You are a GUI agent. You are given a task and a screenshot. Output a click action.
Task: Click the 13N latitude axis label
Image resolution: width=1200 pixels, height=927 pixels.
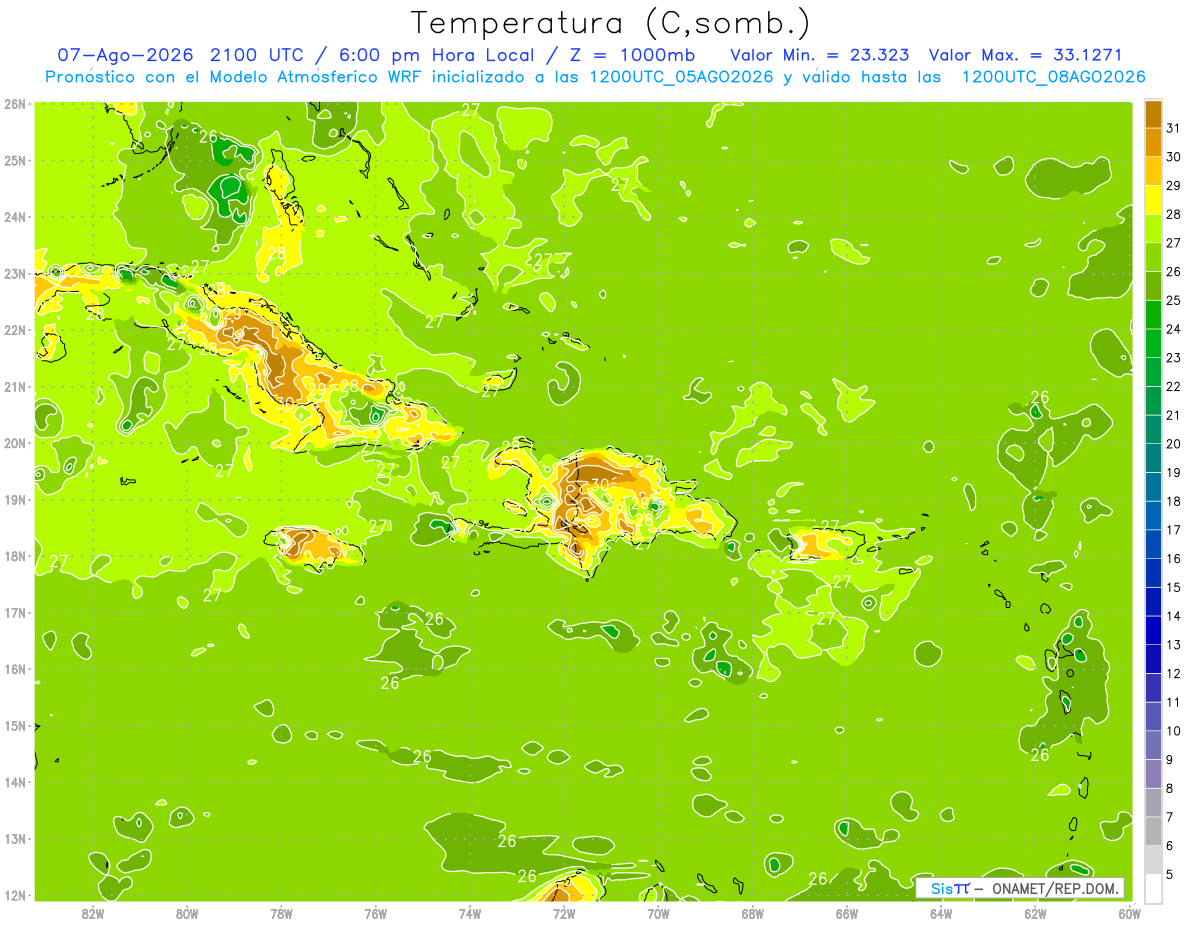[15, 838]
